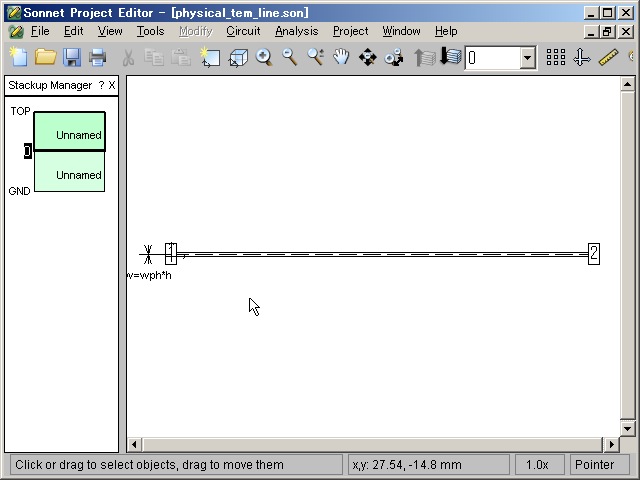Click the TOP label in stackup
640x480 pixels.
(x=20, y=111)
